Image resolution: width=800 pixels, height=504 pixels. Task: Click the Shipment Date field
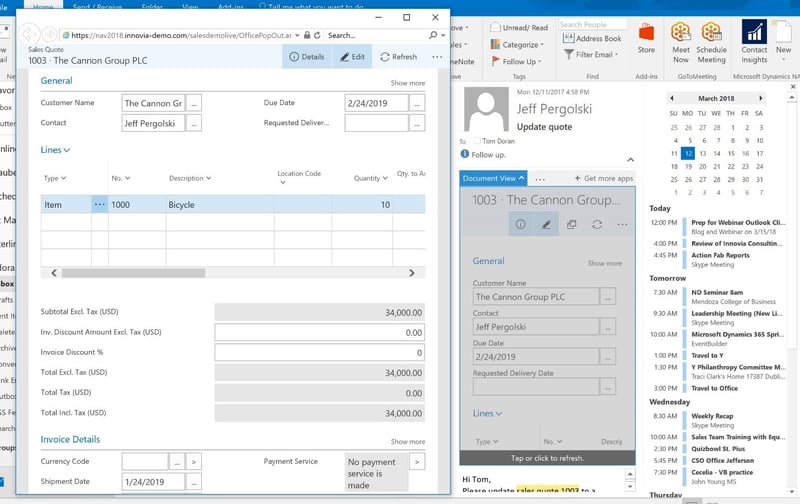tap(153, 482)
